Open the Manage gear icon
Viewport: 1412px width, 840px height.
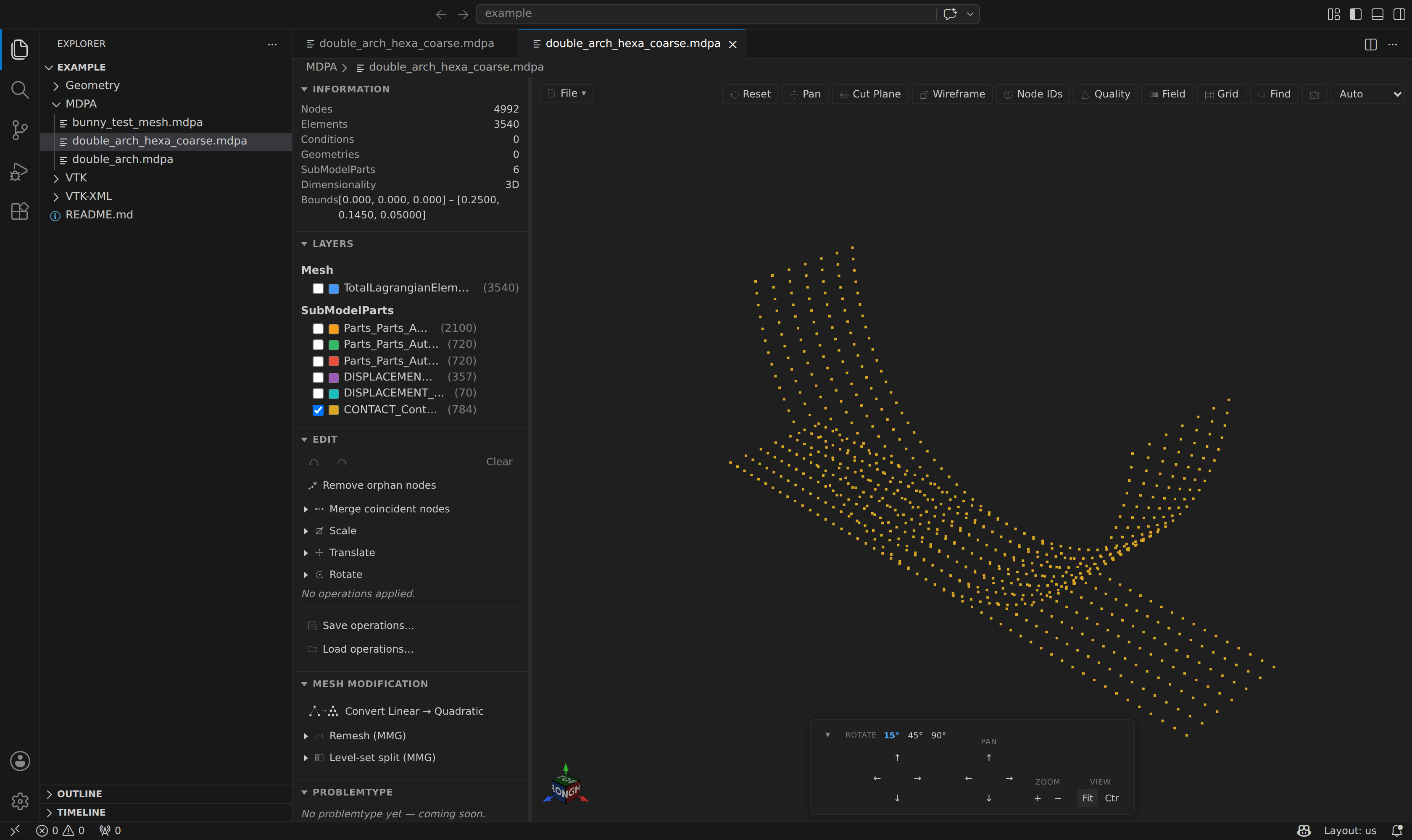[x=20, y=801]
